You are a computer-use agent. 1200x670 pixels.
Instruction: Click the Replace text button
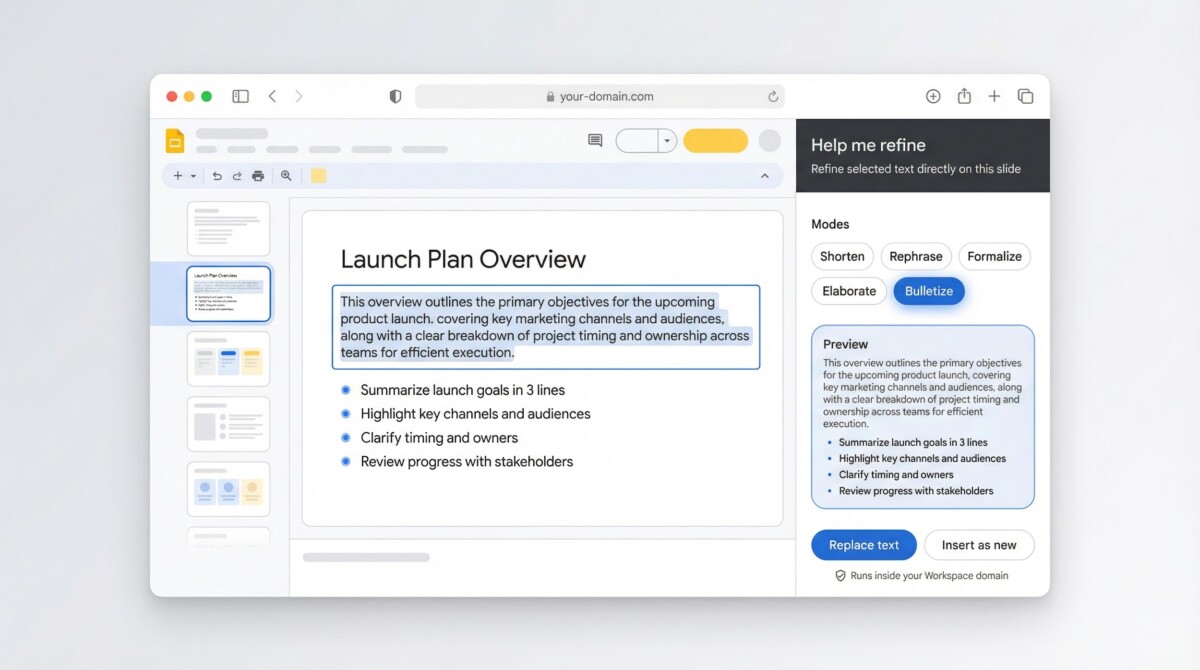[864, 545]
